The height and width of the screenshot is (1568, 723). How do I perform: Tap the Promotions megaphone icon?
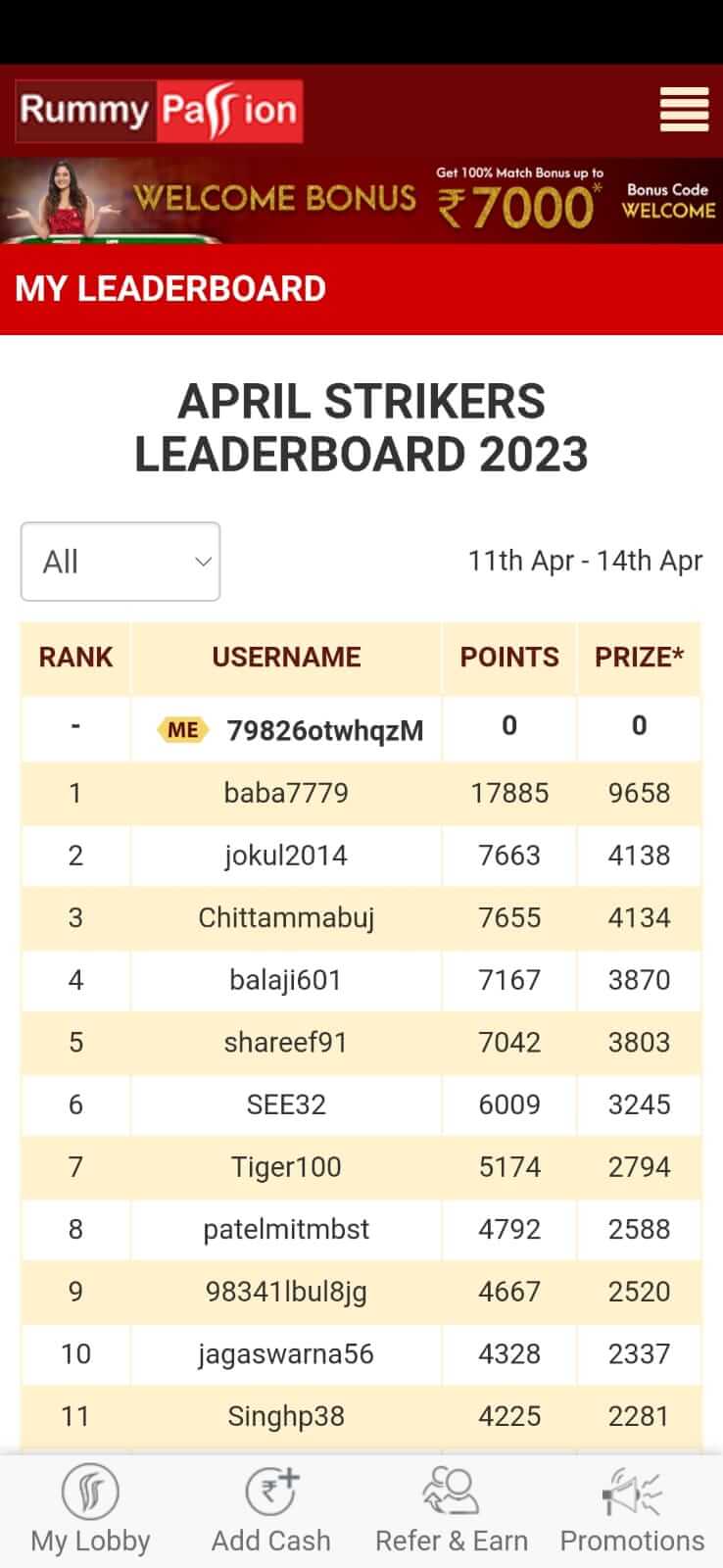(x=632, y=1492)
